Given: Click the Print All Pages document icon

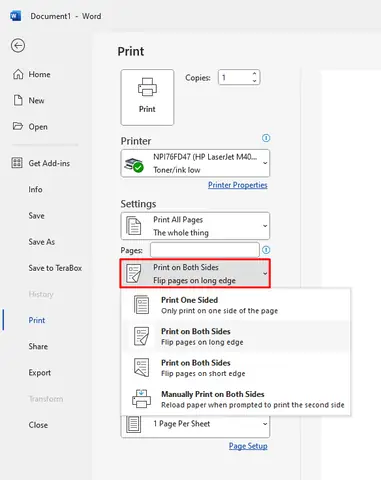Looking at the screenshot, I should 134,226.
